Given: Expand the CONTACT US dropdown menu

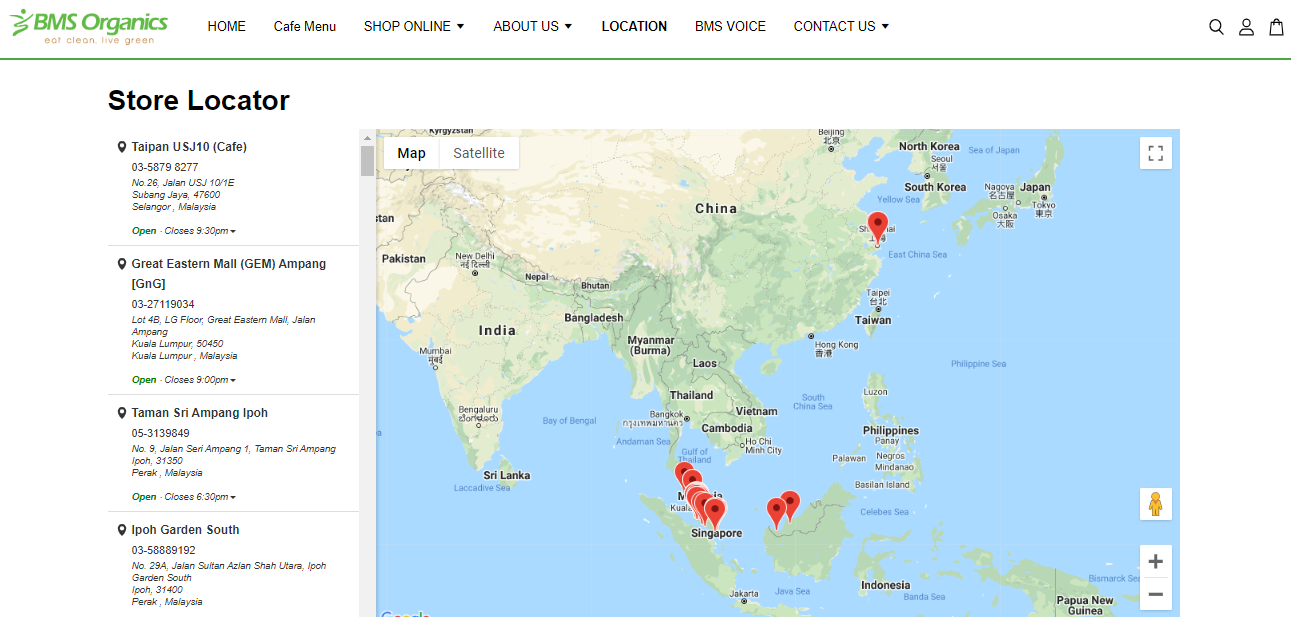Looking at the screenshot, I should pyautogui.click(x=841, y=27).
